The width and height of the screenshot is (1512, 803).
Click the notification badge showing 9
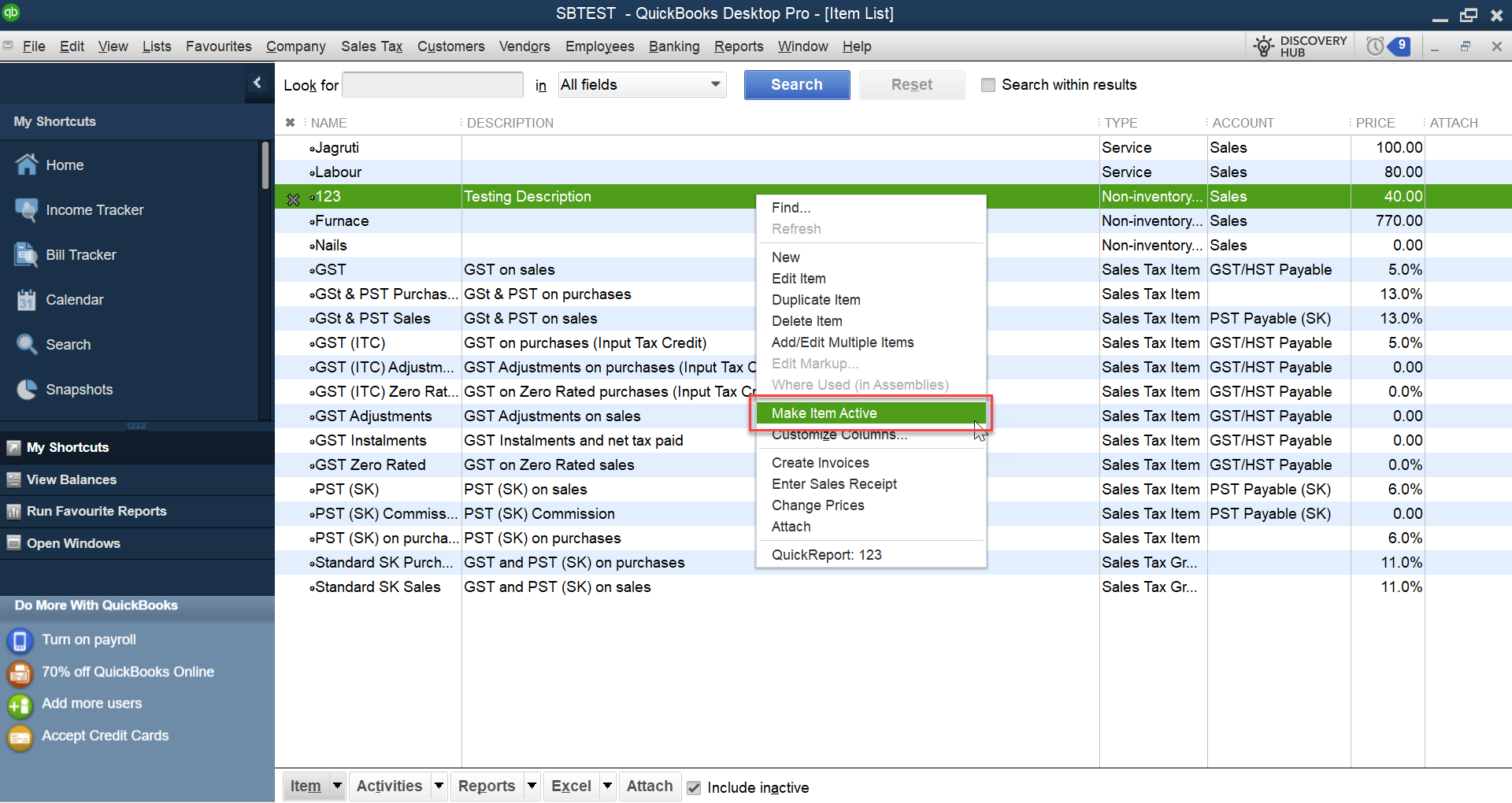[1401, 46]
